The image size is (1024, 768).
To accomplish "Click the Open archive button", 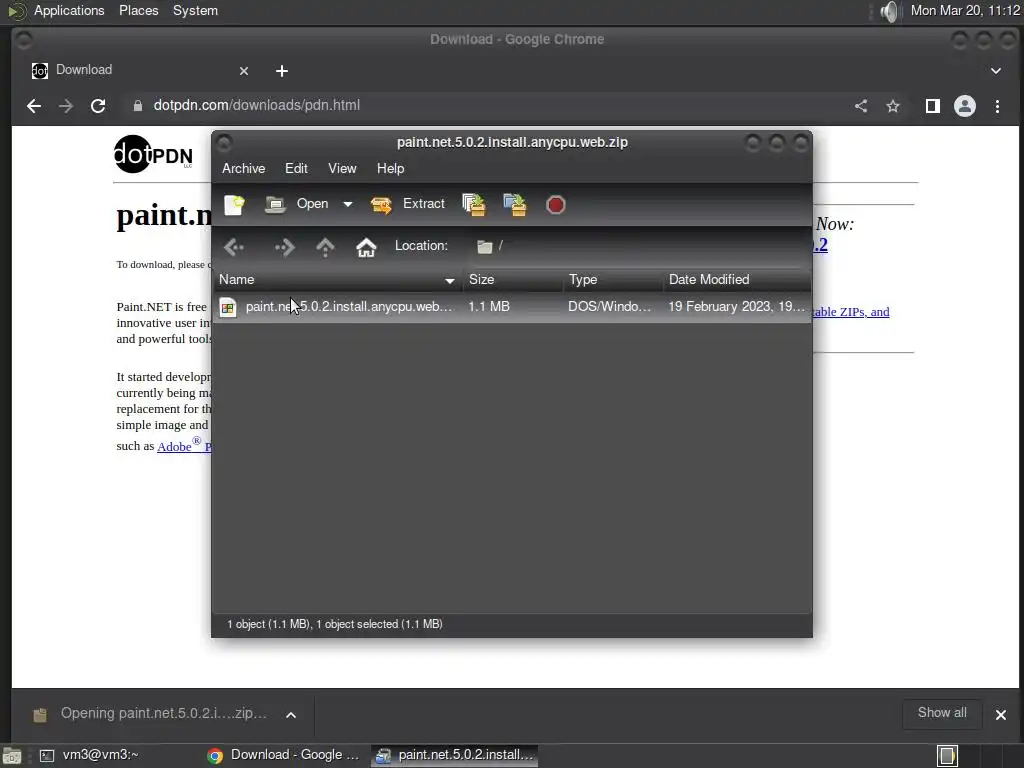I will (x=297, y=204).
